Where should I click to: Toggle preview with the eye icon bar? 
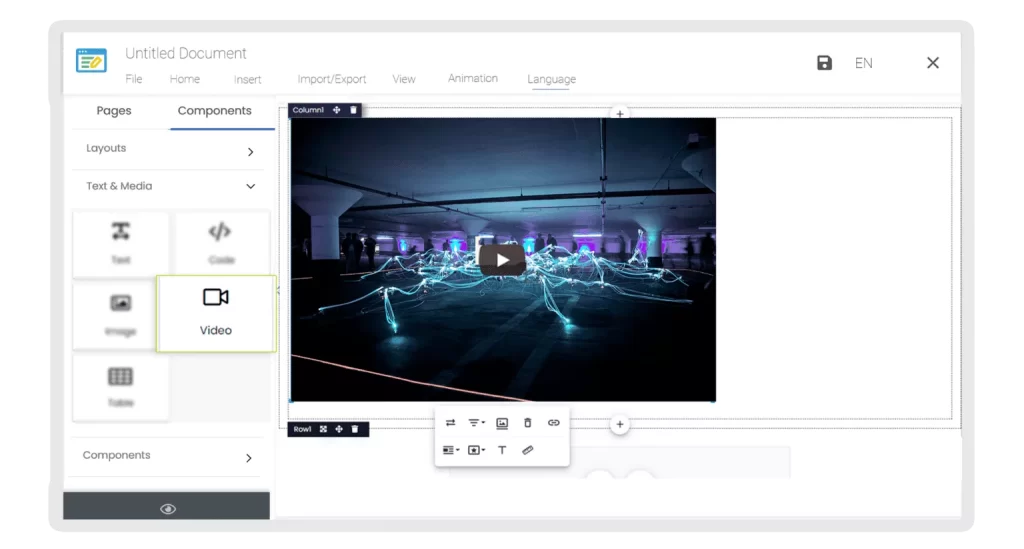pos(167,507)
